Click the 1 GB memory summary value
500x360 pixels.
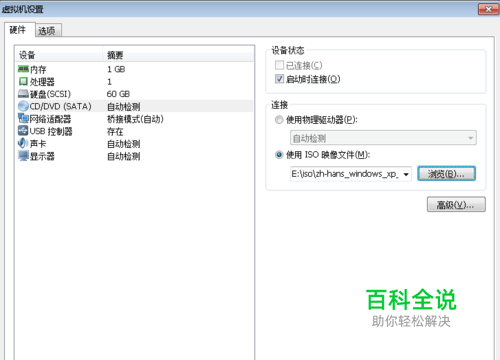pyautogui.click(x=116, y=69)
